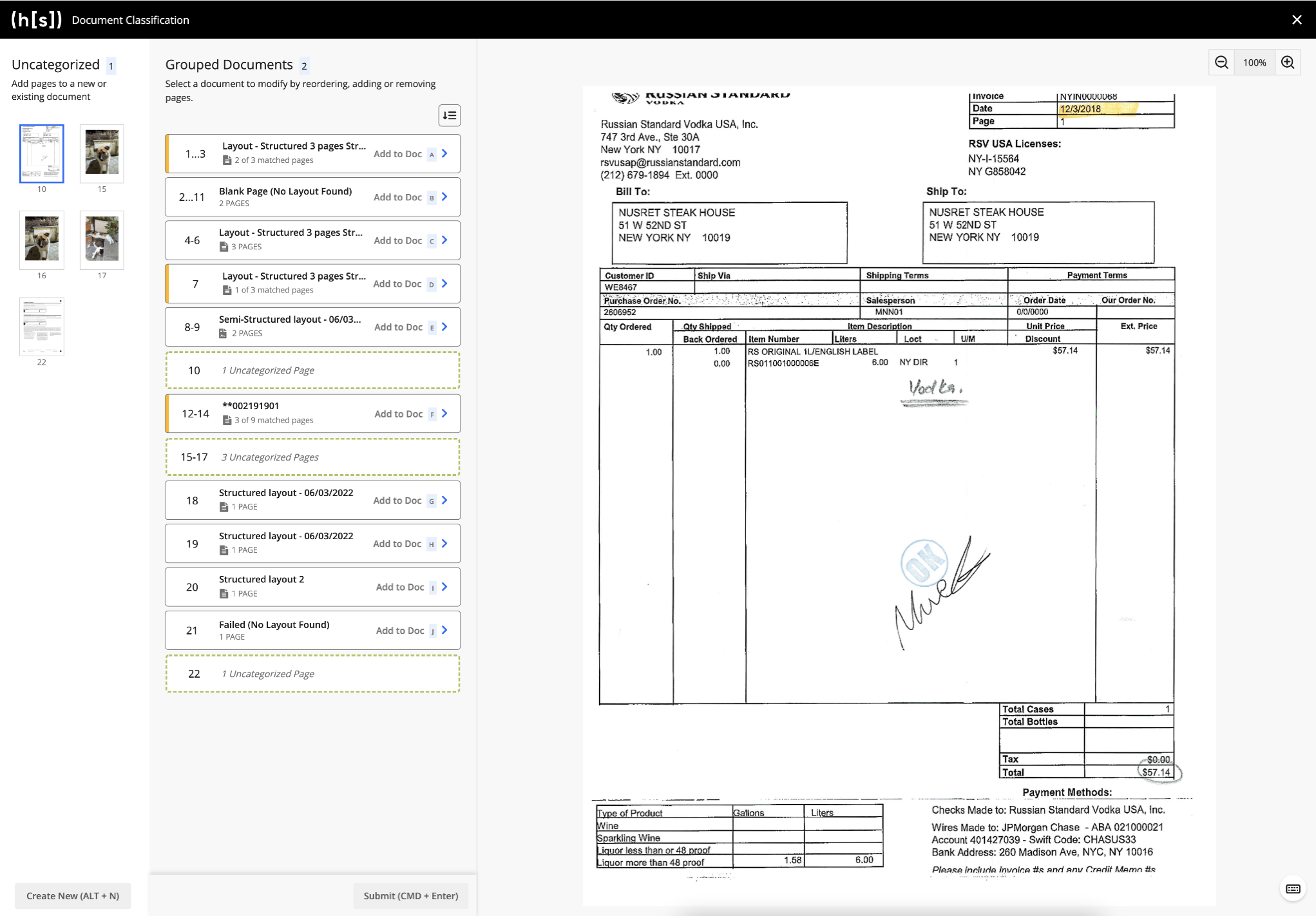Close the Document Classification window
The width and height of the screenshot is (1316, 916).
[1297, 20]
